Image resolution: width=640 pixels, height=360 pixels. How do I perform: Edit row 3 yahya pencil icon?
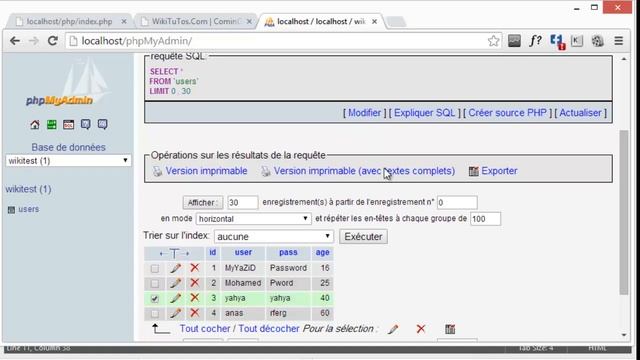(176, 298)
